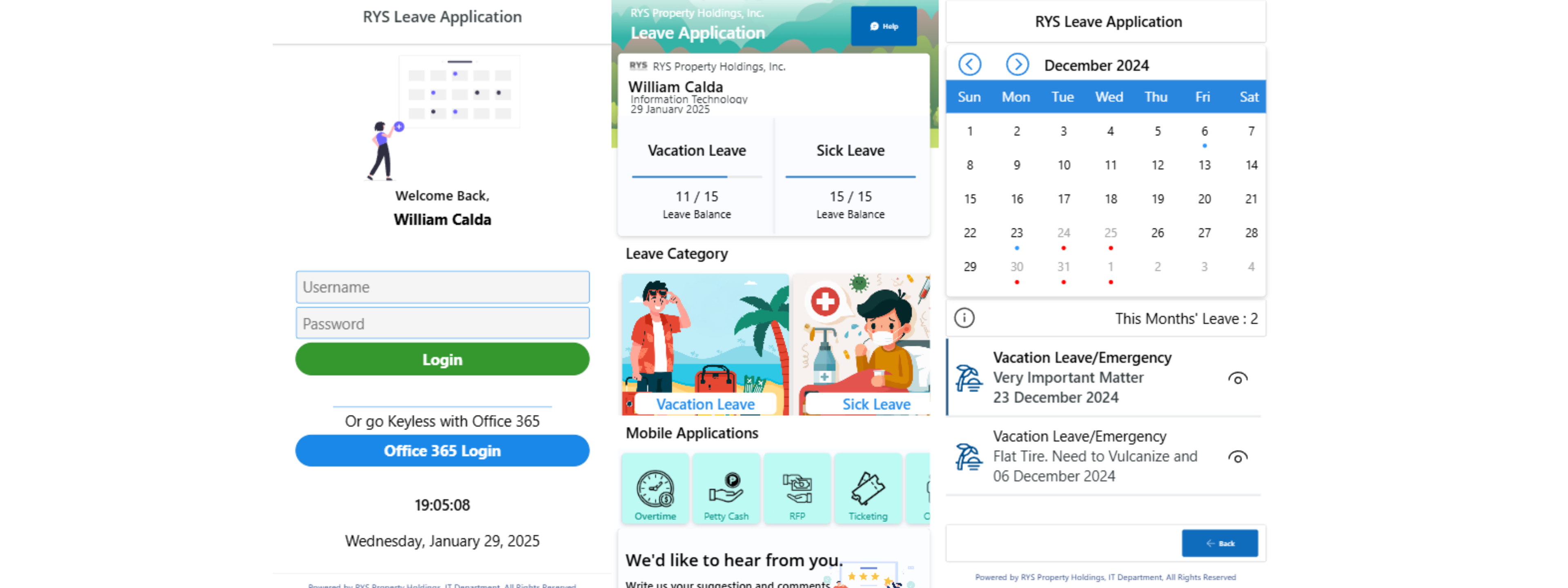Open the Petty Cash application
Image resolution: width=1568 pixels, height=588 pixels.
pos(726,489)
